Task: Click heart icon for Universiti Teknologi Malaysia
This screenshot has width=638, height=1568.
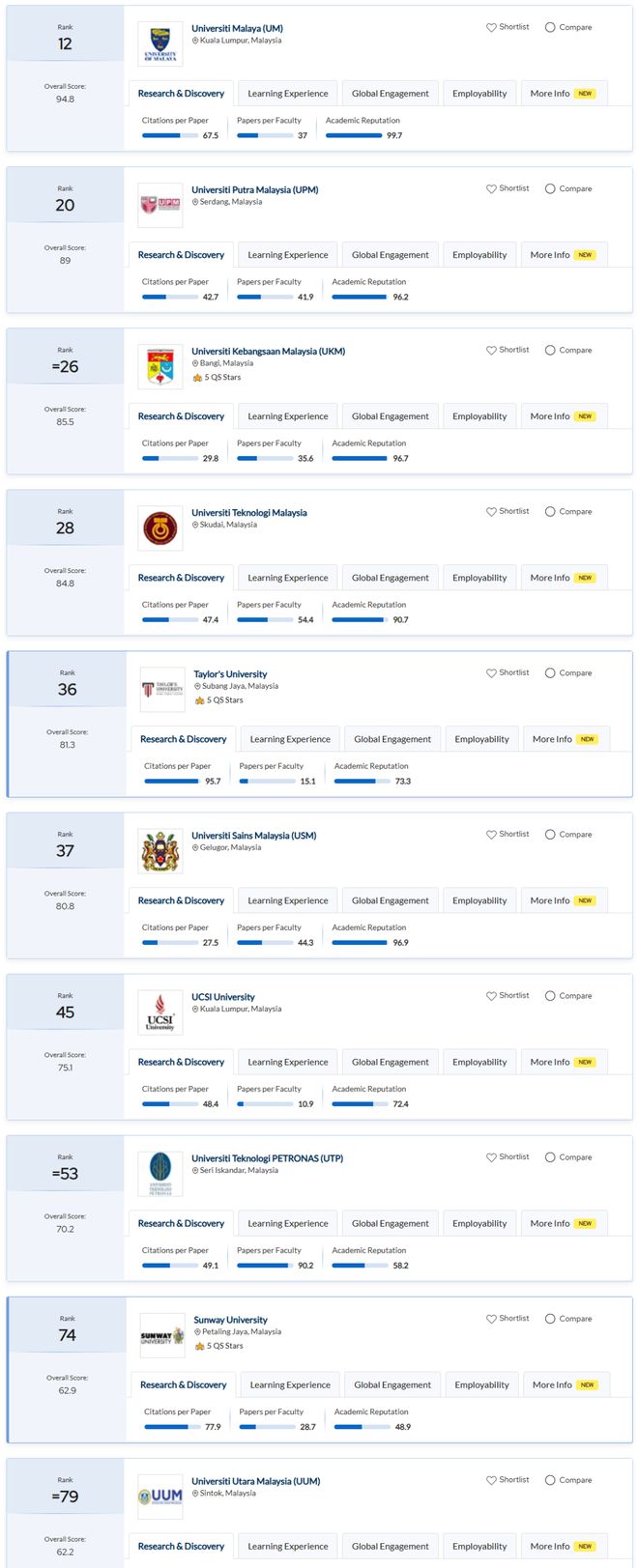Action: coord(491,511)
